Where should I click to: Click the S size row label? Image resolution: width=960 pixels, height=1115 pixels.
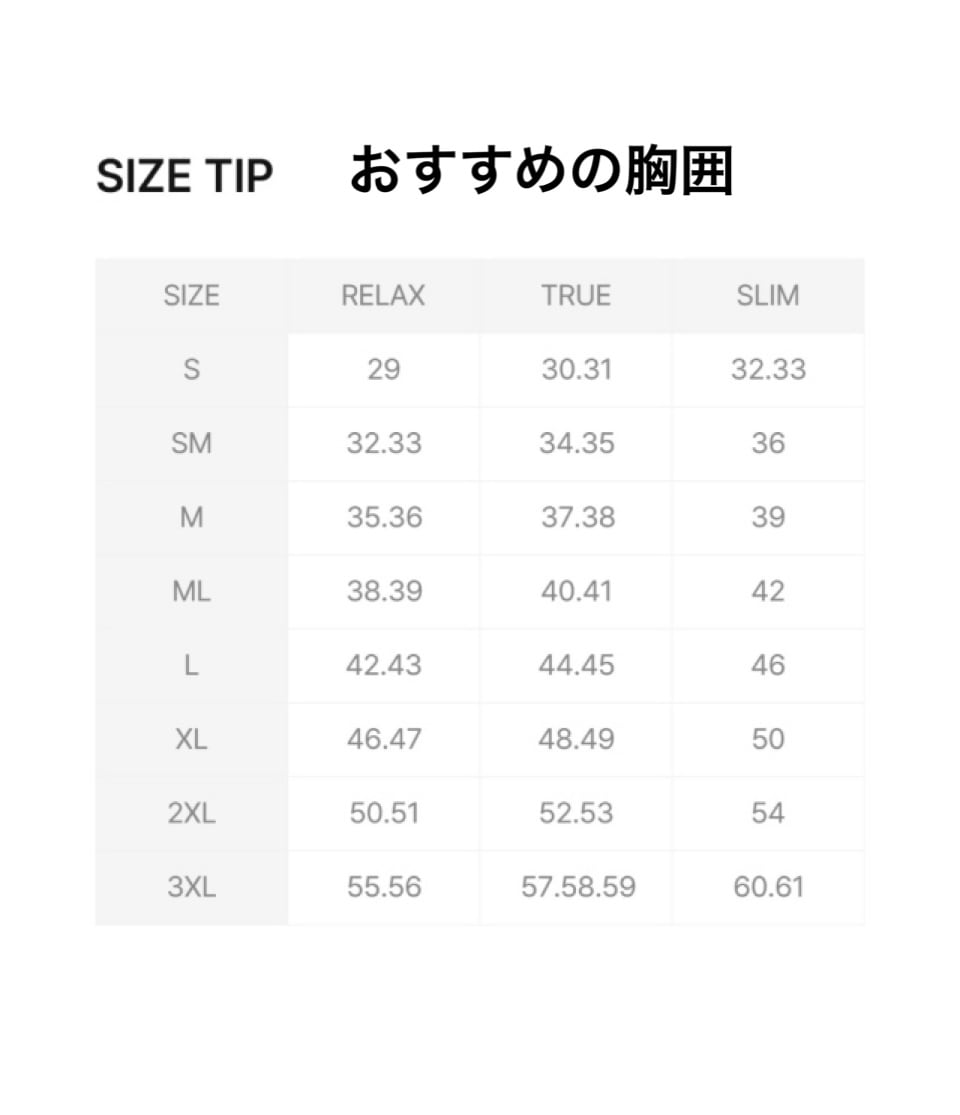coord(191,370)
